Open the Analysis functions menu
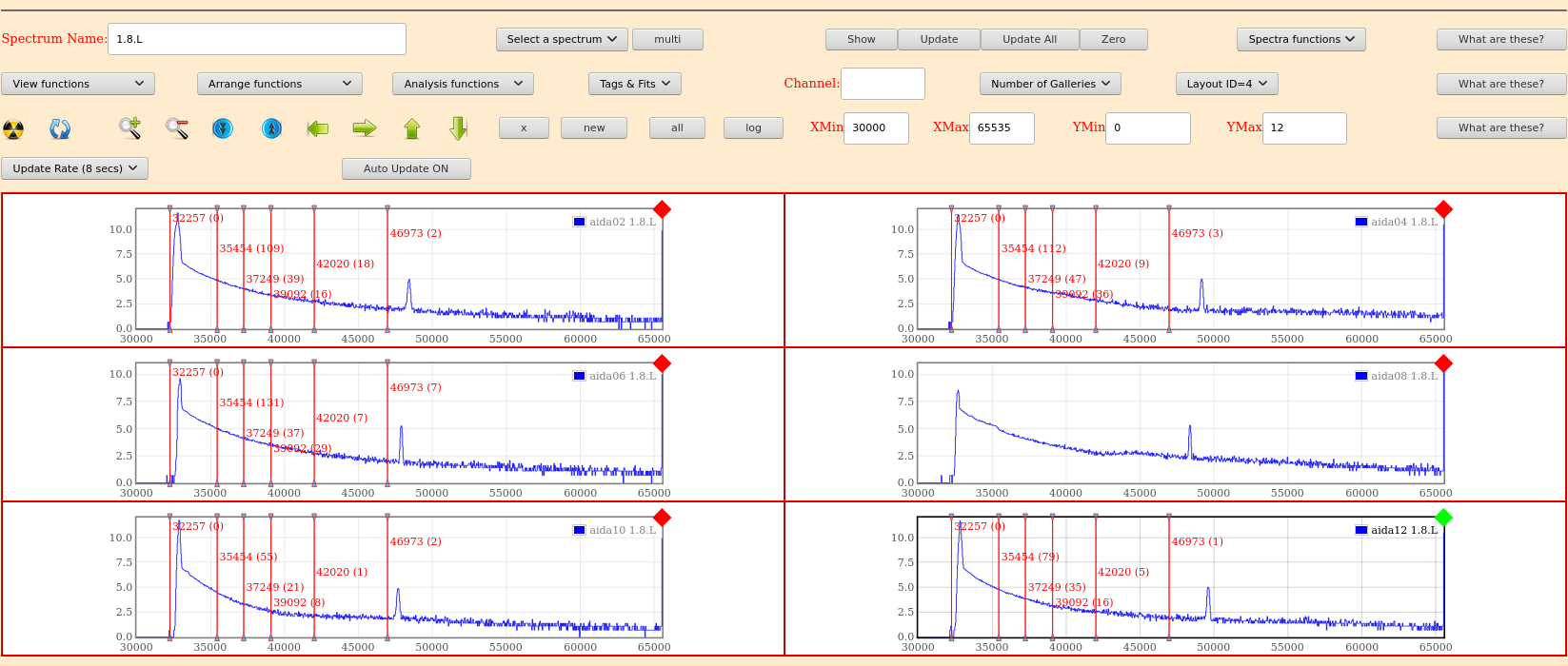The image size is (1568, 666). pyautogui.click(x=463, y=84)
